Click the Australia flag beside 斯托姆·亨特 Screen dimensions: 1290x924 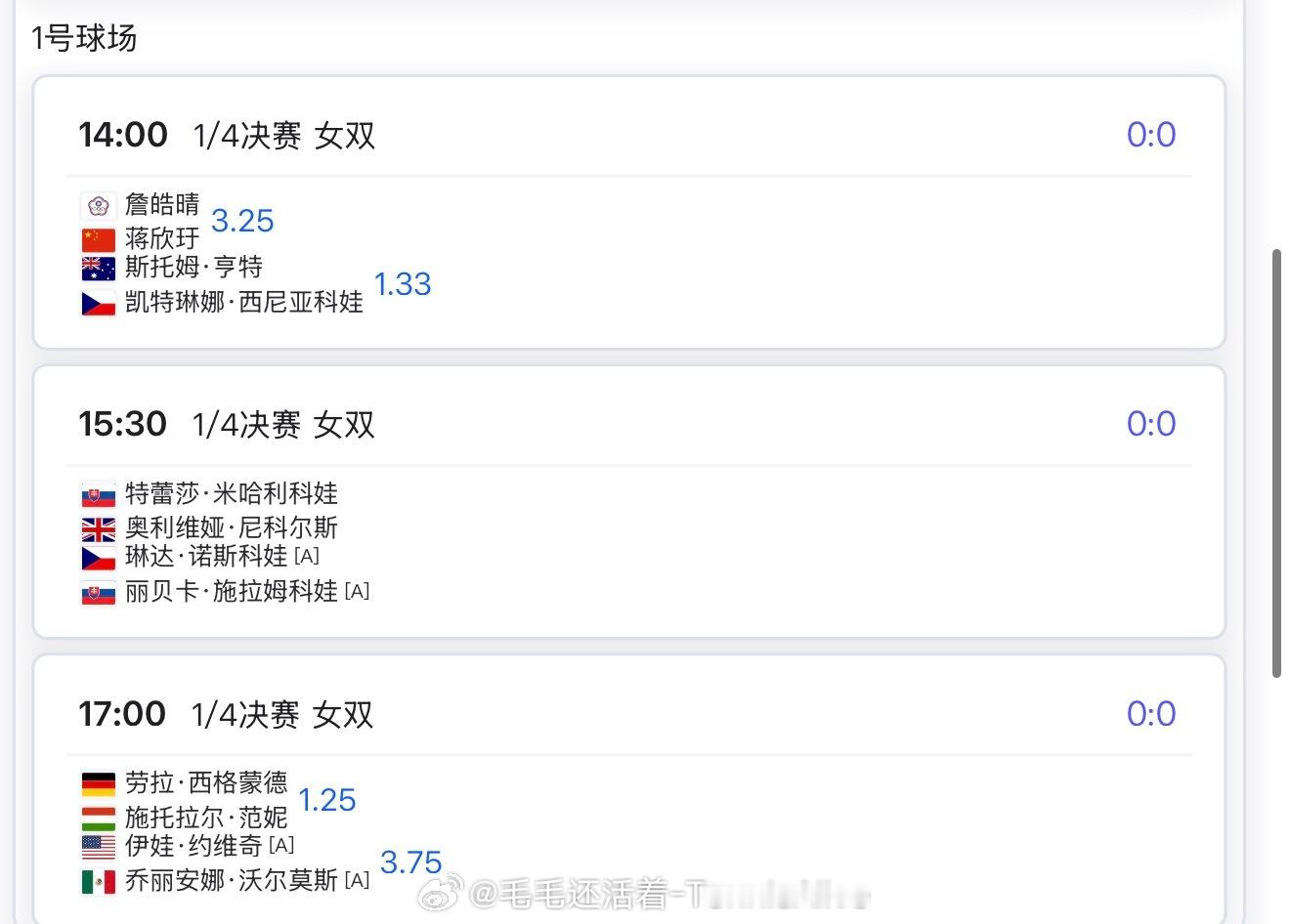[x=98, y=268]
